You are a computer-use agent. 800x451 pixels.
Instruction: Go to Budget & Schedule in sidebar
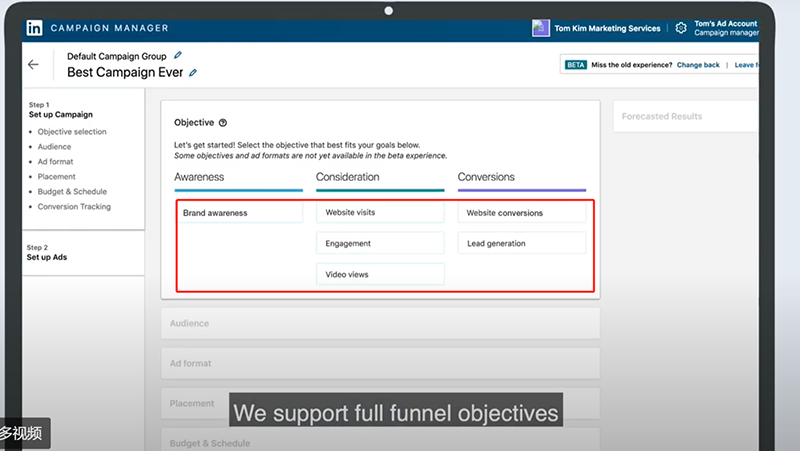click(72, 191)
